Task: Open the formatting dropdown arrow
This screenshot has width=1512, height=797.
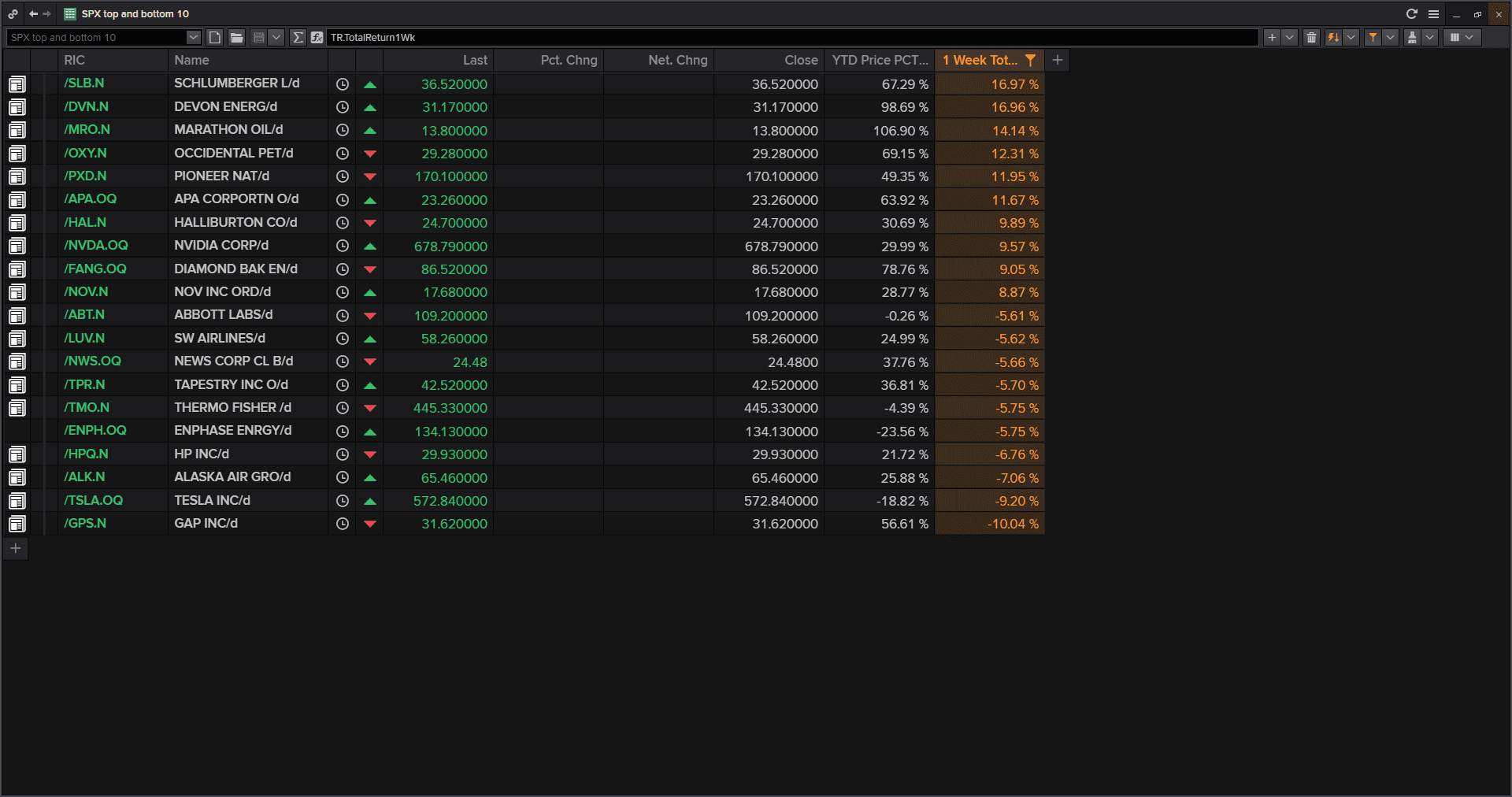Action: (1429, 37)
